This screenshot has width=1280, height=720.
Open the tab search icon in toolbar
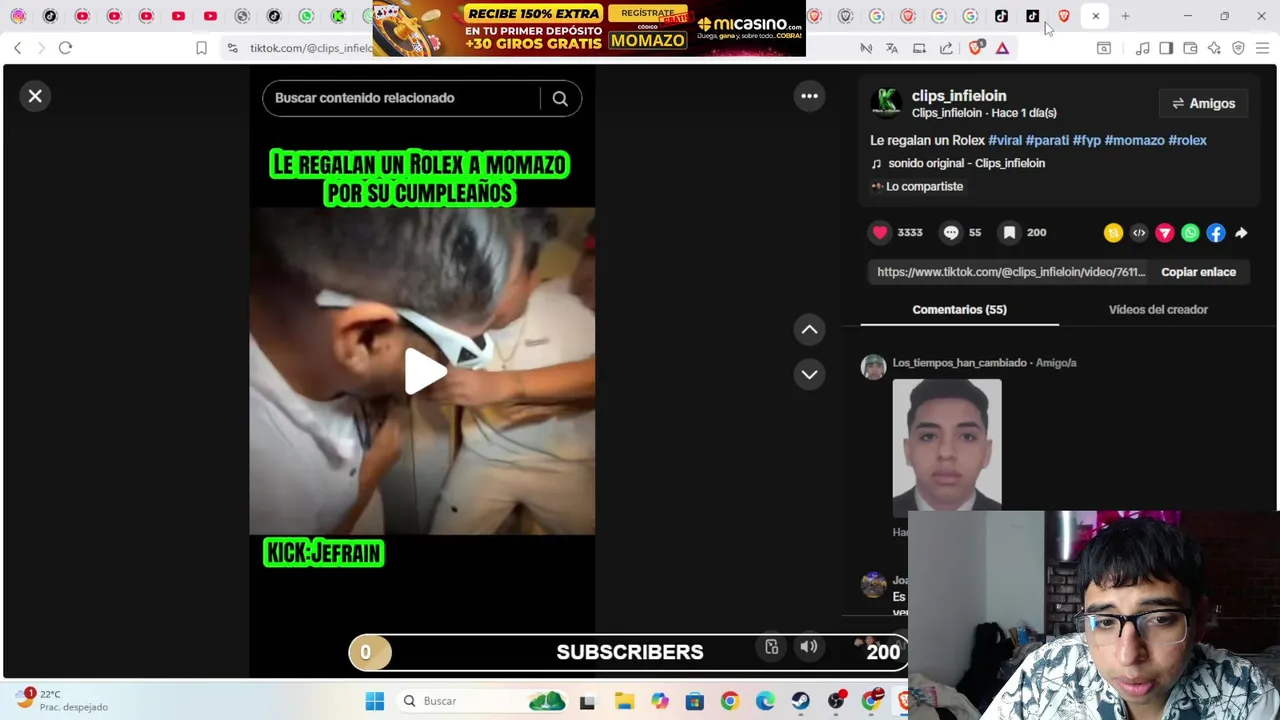[1104, 48]
